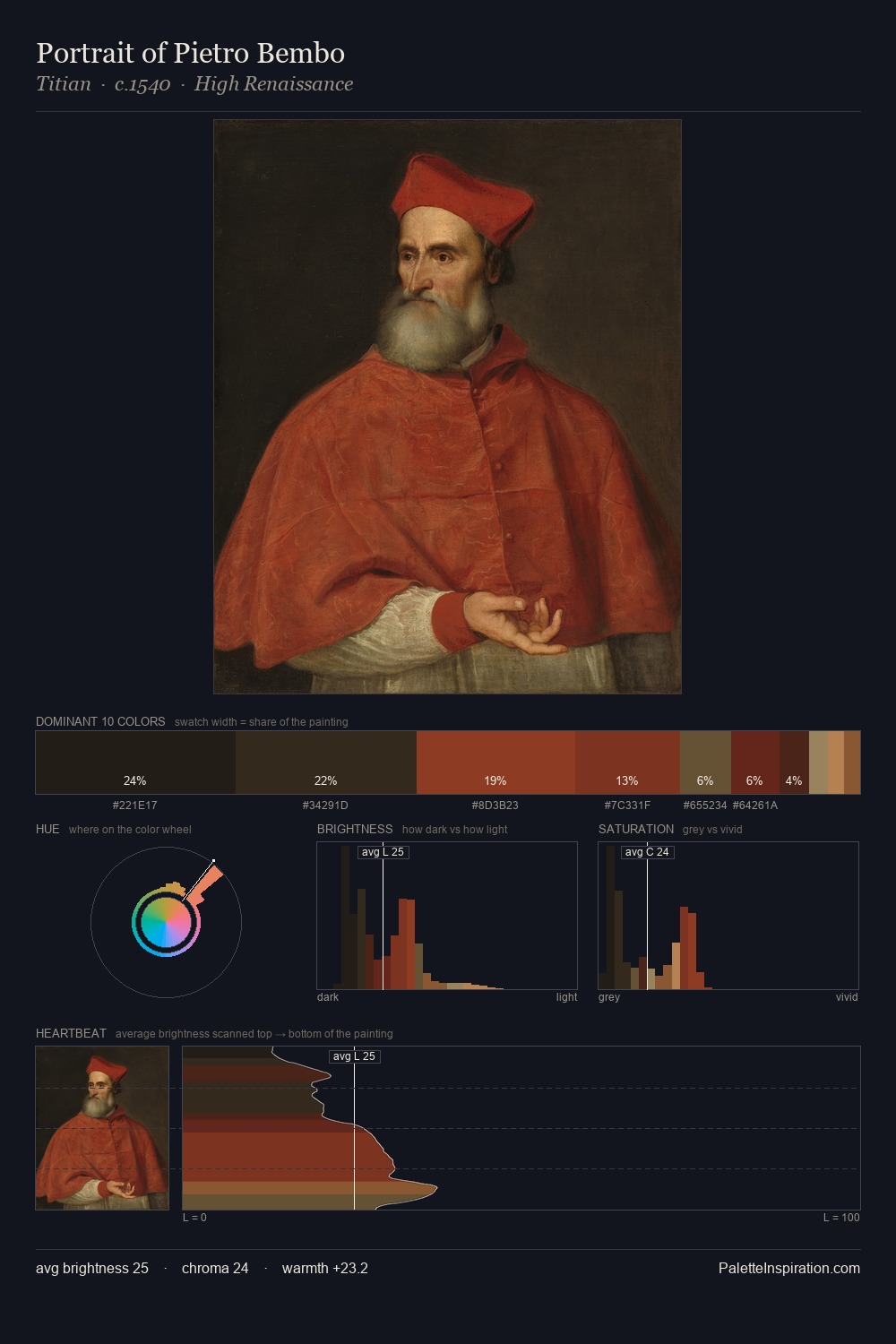Viewport: 896px width, 1344px height.
Task: Click the 'DOMINANT 10 COLORS' heading
Action: pyautogui.click(x=100, y=721)
